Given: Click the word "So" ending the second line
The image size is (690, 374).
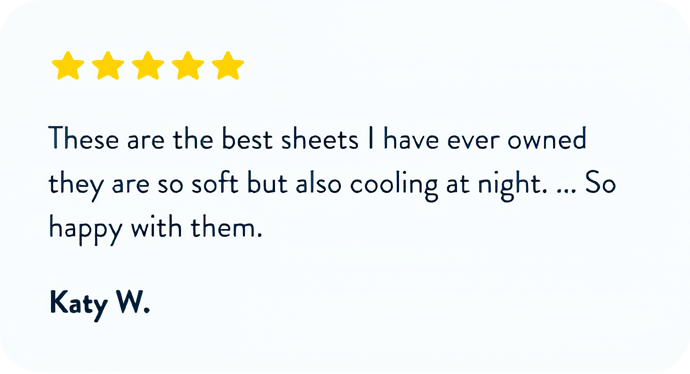Looking at the screenshot, I should [x=600, y=183].
